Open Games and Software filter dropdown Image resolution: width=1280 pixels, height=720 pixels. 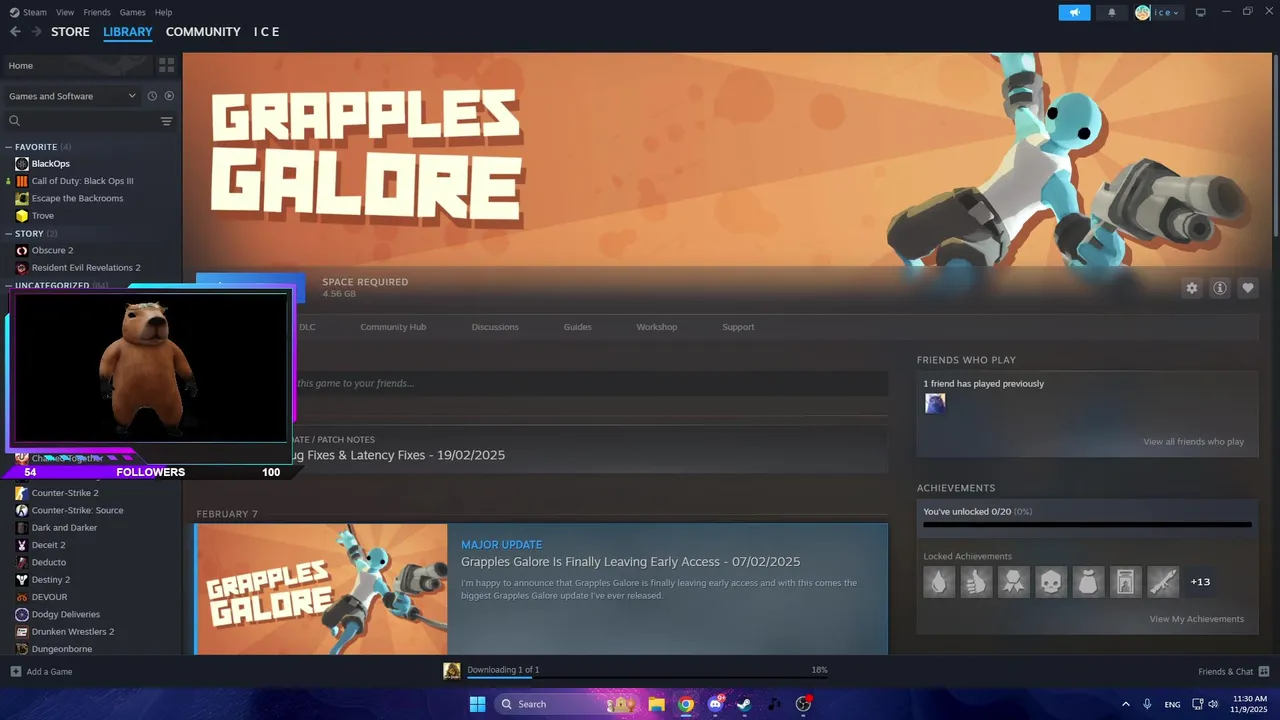[72, 96]
